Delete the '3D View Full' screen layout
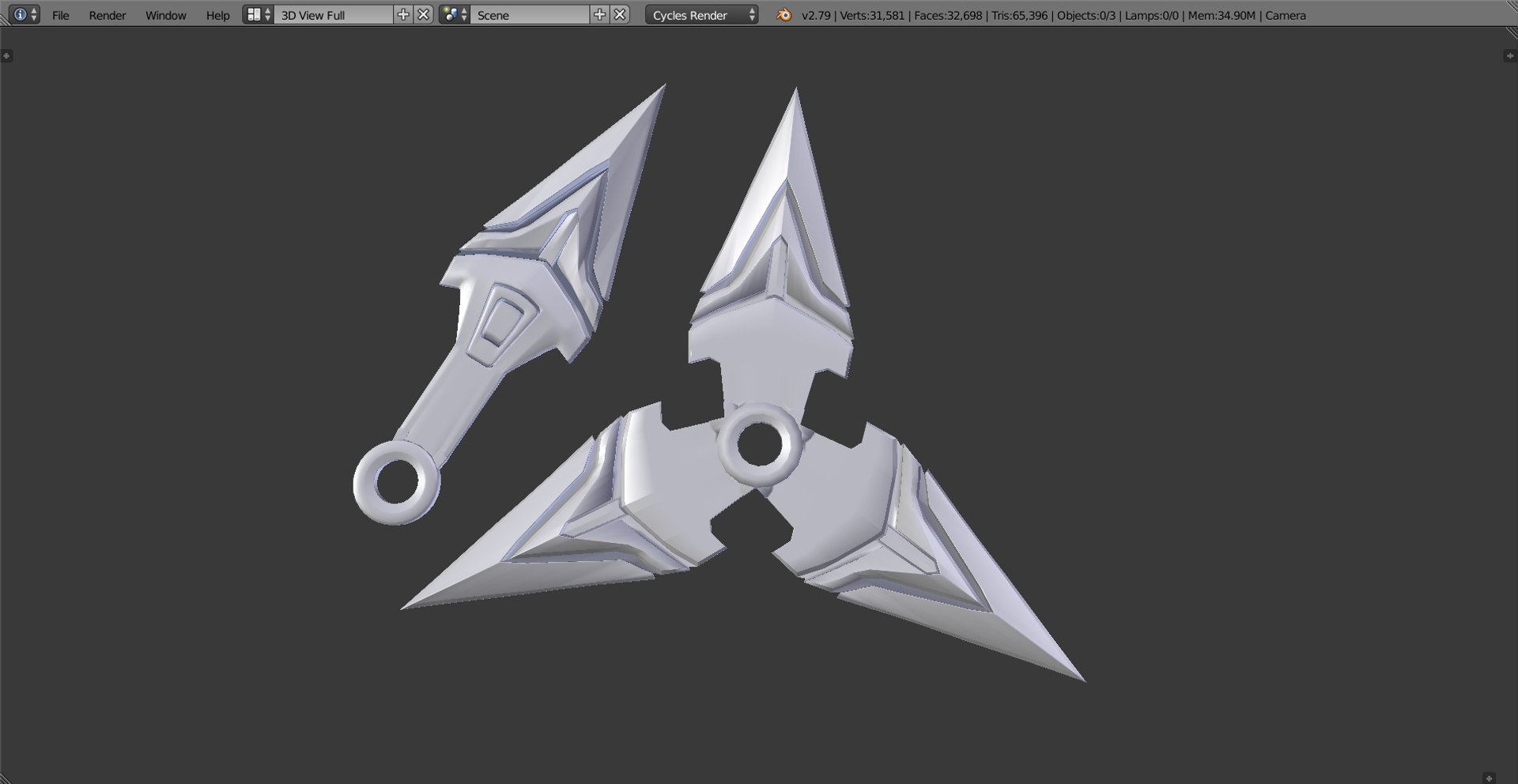 424,15
